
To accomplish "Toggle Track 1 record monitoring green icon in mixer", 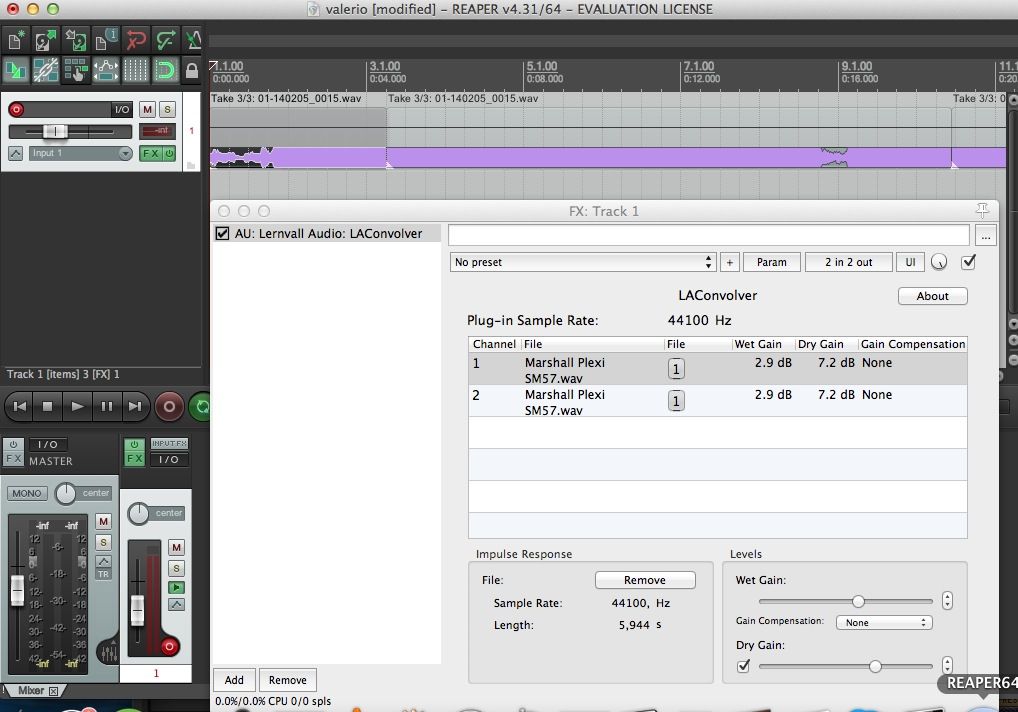I will click(x=176, y=587).
